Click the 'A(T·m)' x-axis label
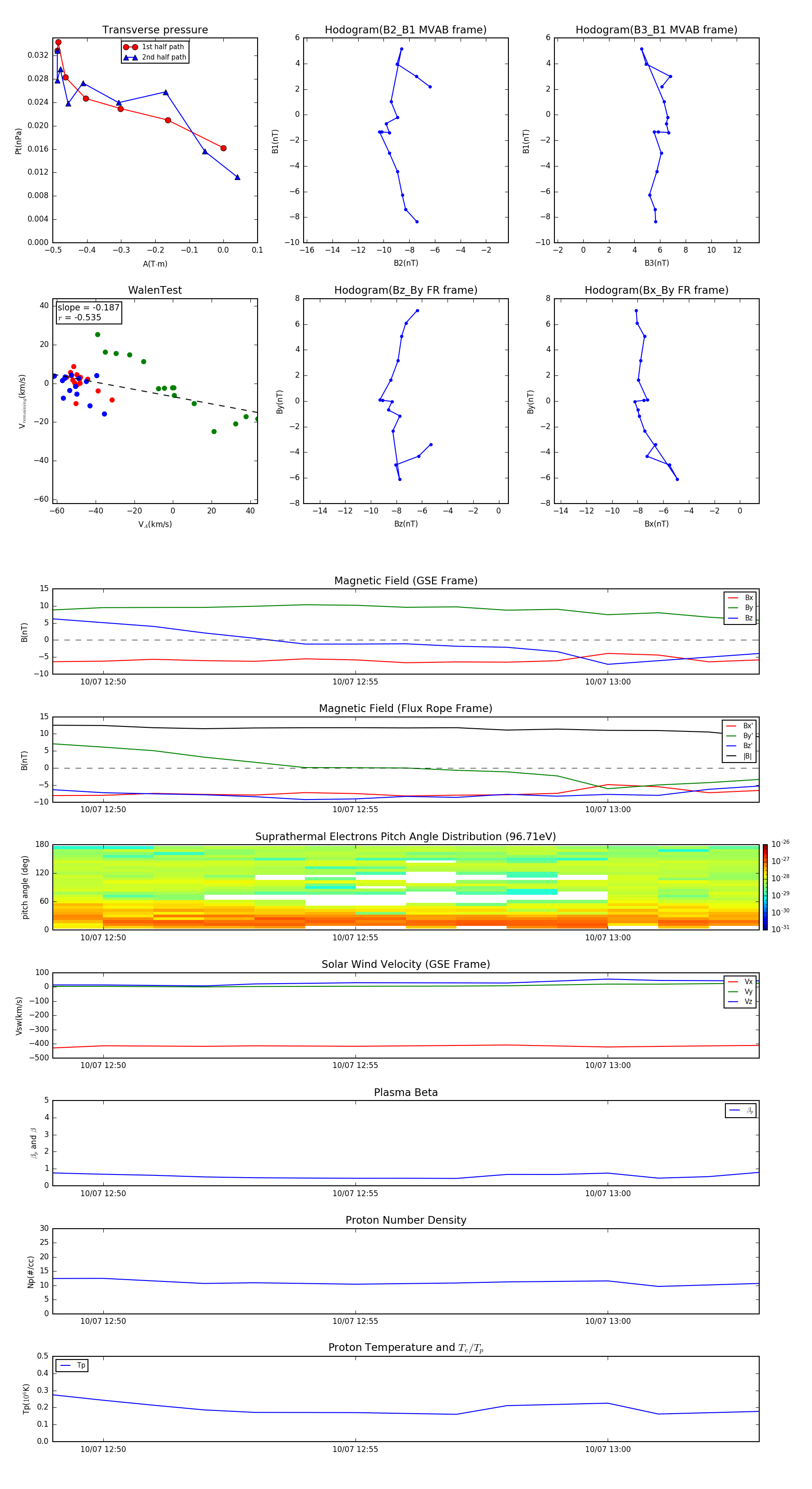The image size is (812, 1489). pyautogui.click(x=155, y=264)
